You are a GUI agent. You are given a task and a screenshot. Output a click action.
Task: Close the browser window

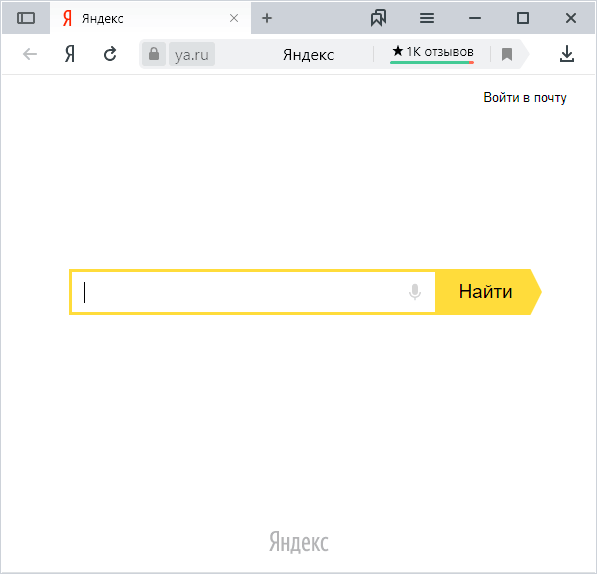(571, 18)
